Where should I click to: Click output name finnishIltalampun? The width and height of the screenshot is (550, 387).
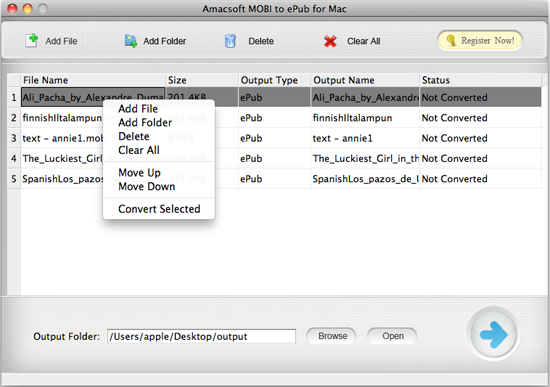365,118
